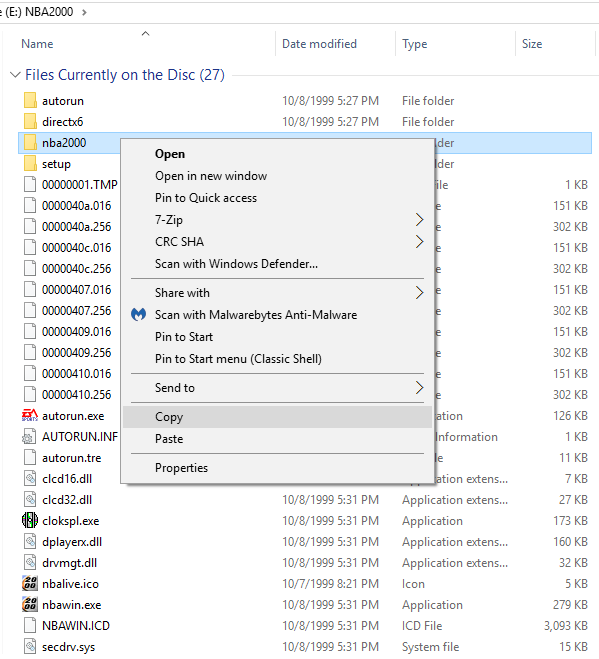
Task: Click the nba2000 folder icon
Action: pos(30,143)
